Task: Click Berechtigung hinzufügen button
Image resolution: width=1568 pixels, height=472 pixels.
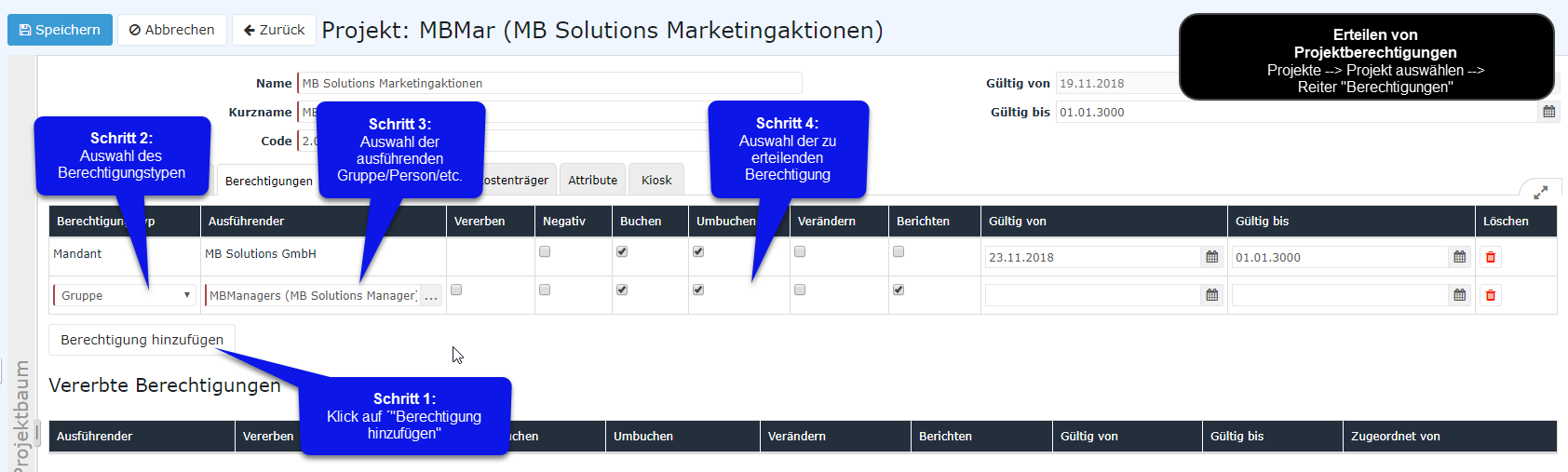Action: click(142, 340)
